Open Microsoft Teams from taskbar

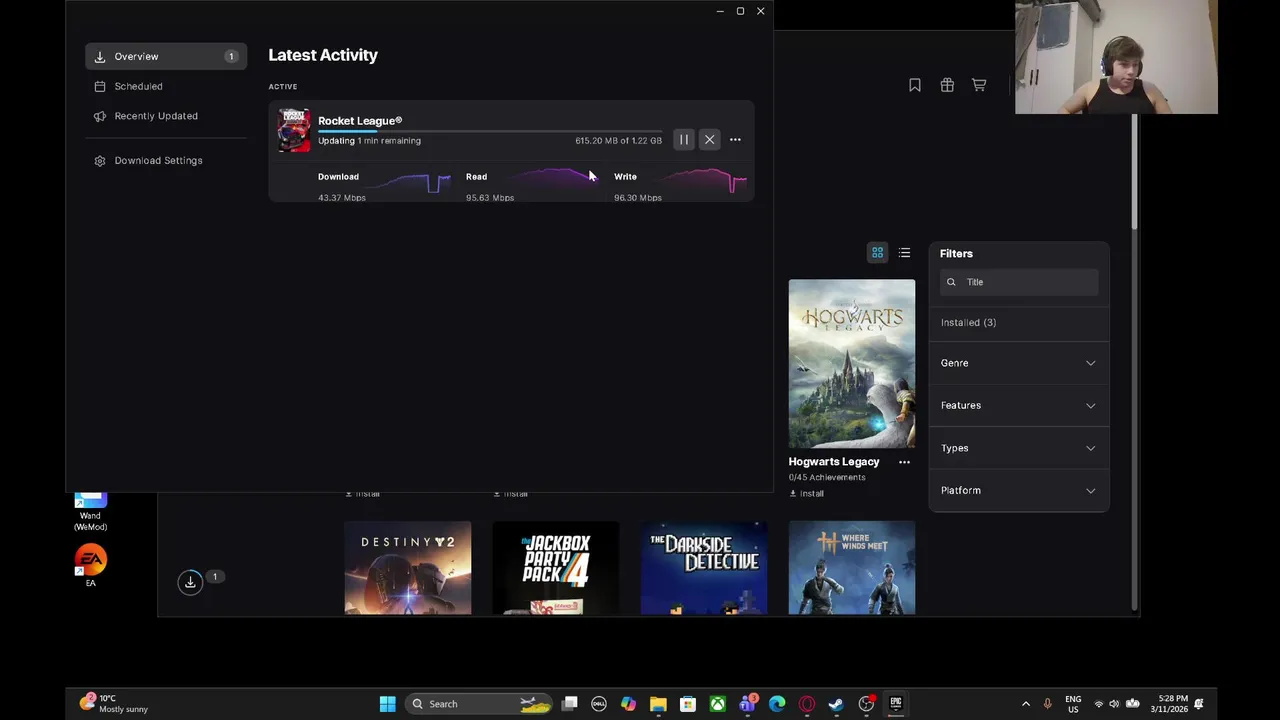point(748,704)
